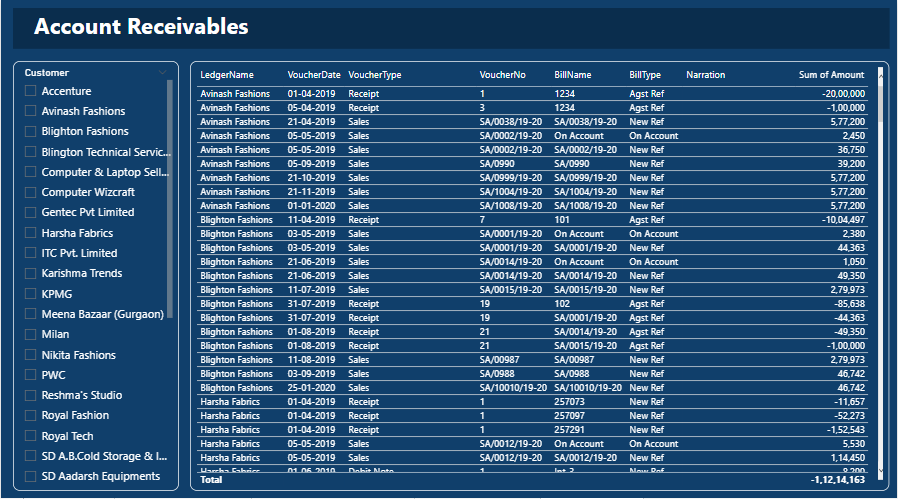Enable the Computer Wizcraft checkbox
This screenshot has width=898, height=499.
31,192
